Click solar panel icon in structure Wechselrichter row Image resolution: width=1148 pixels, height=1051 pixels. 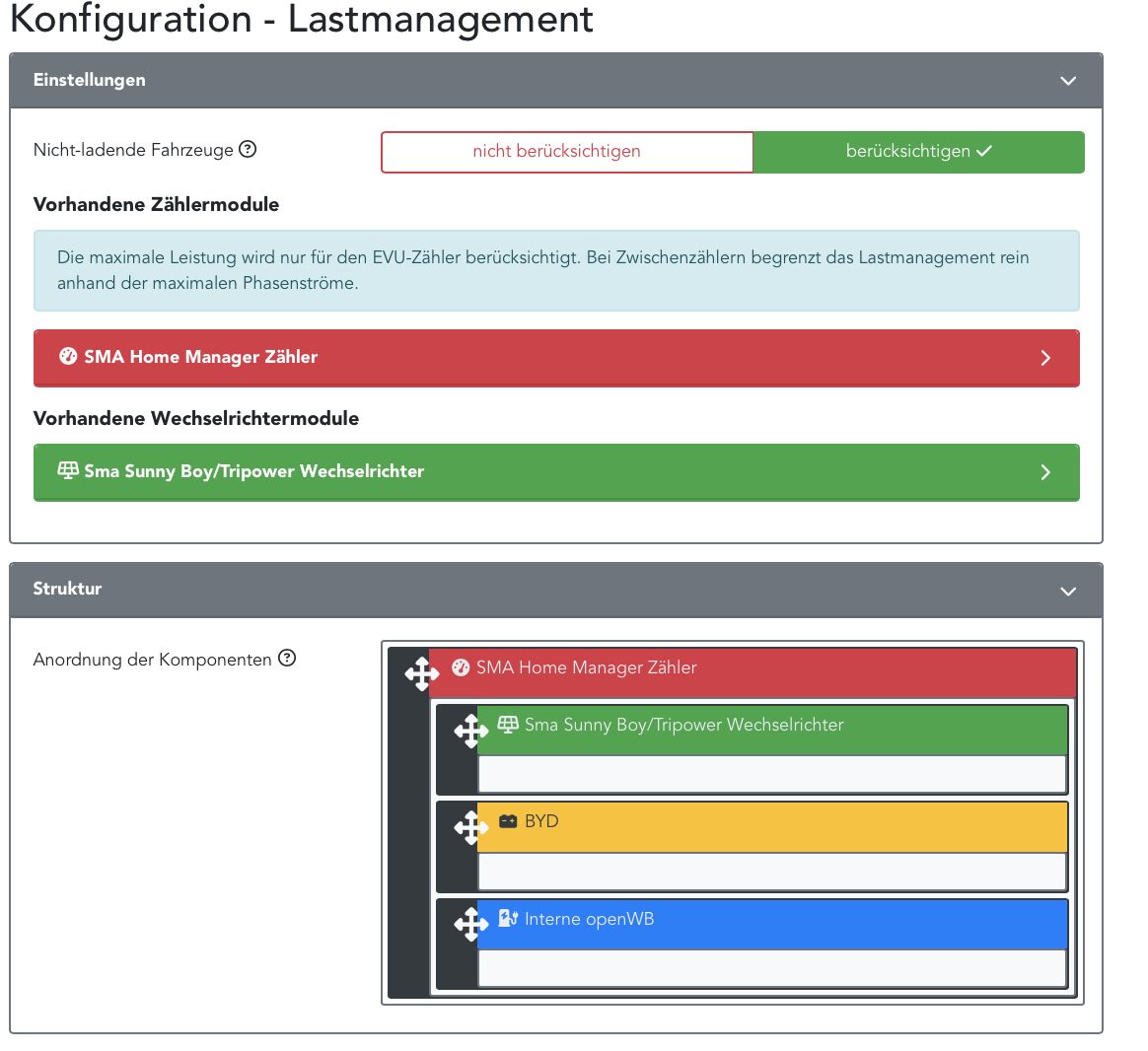click(508, 725)
